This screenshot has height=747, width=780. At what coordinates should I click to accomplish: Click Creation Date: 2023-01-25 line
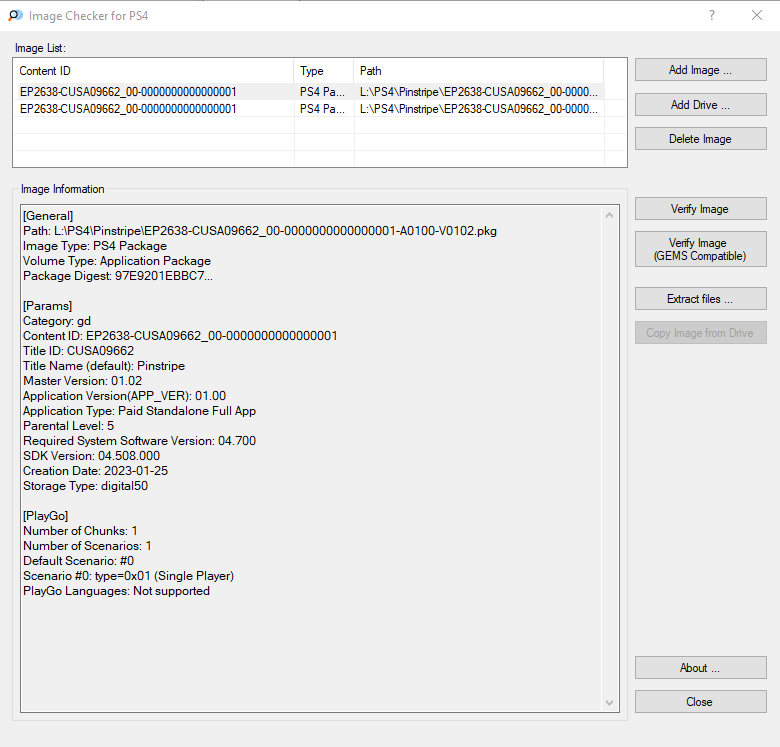pos(96,471)
